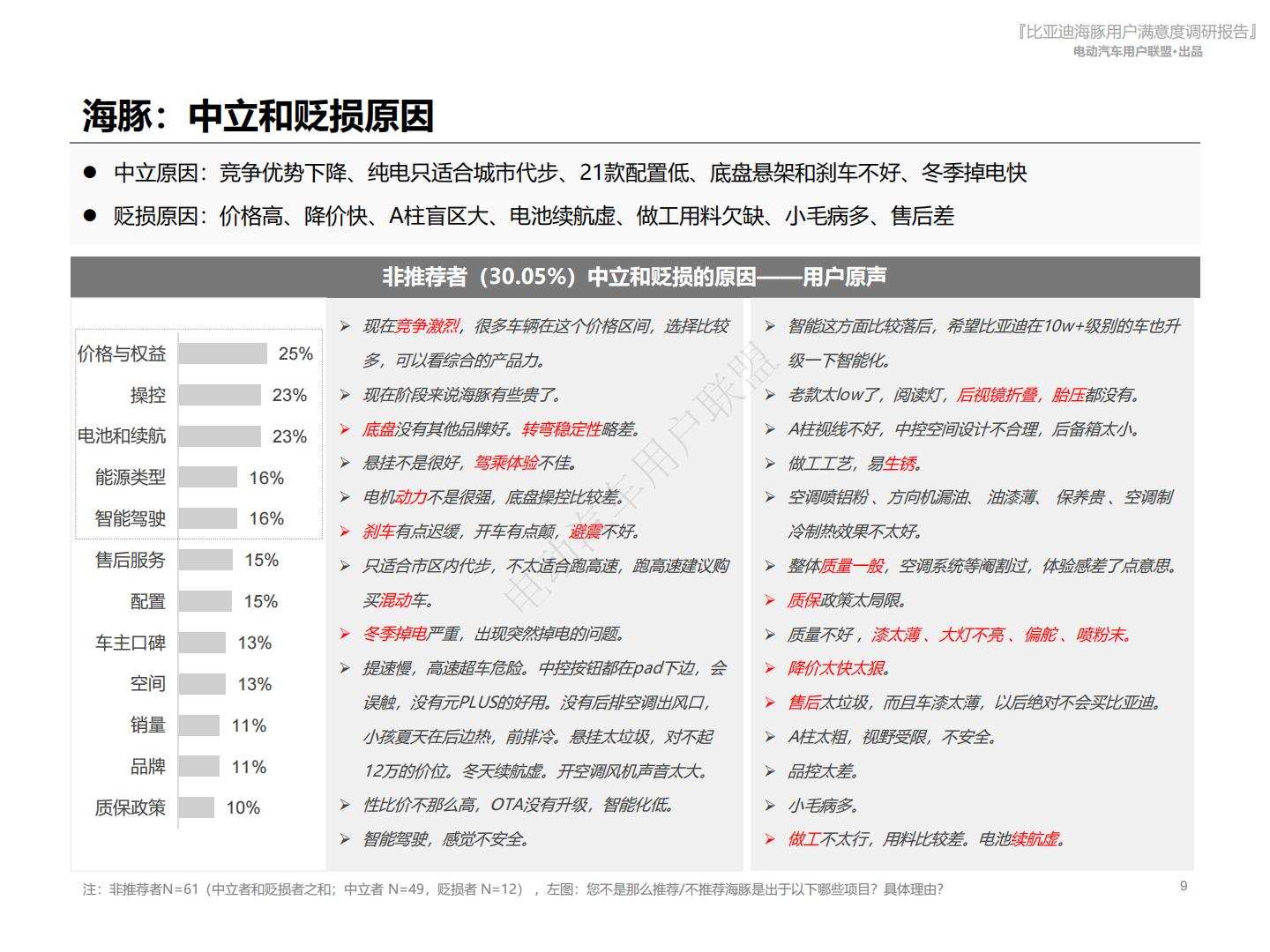Click the gray banner 非推荐者 (30.05%) header
The image size is (1270, 952).
click(634, 277)
